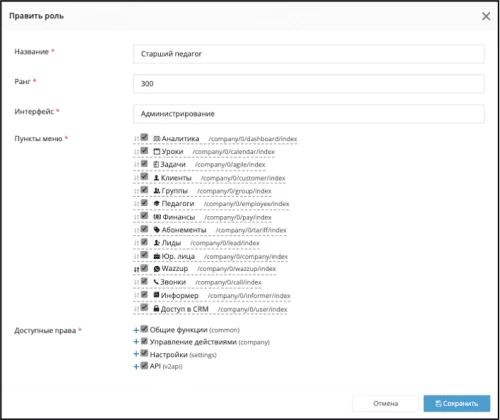Screen dimensions: 500x420
Task: Click the briefcase icon beside Юр. лица
Action: 157,256
